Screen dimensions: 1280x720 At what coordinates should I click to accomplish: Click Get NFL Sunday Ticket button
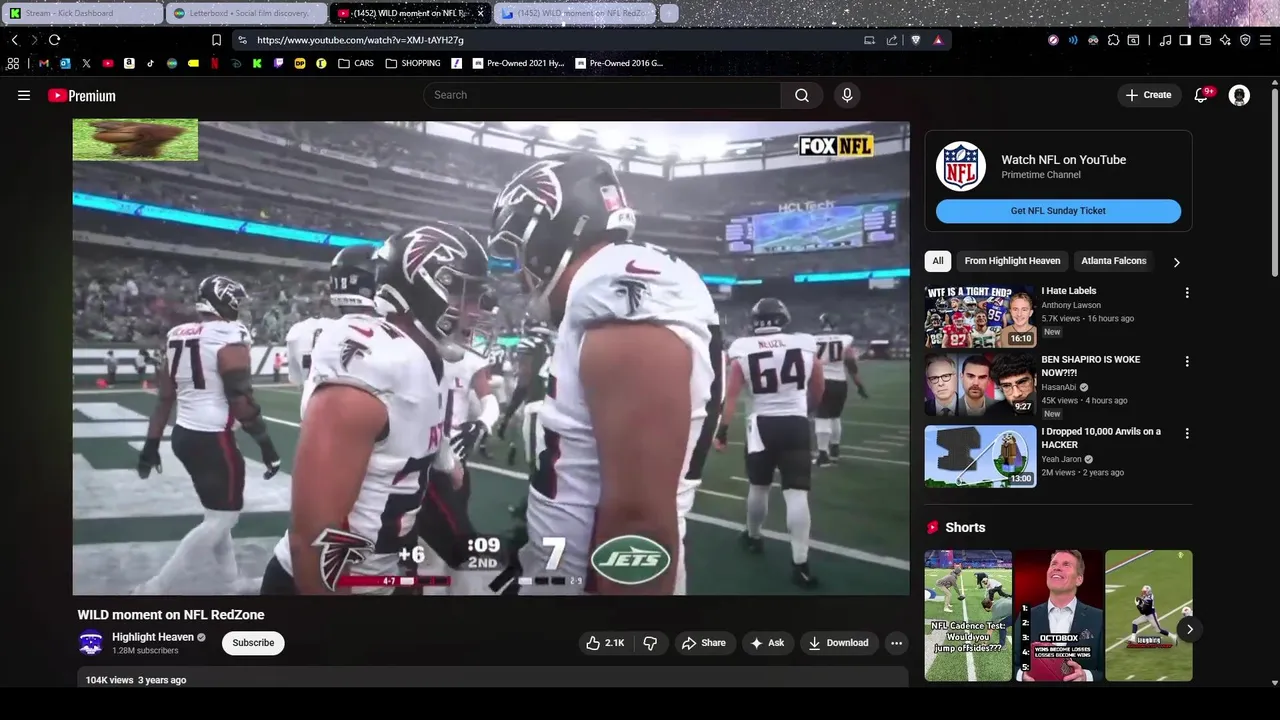(1058, 211)
